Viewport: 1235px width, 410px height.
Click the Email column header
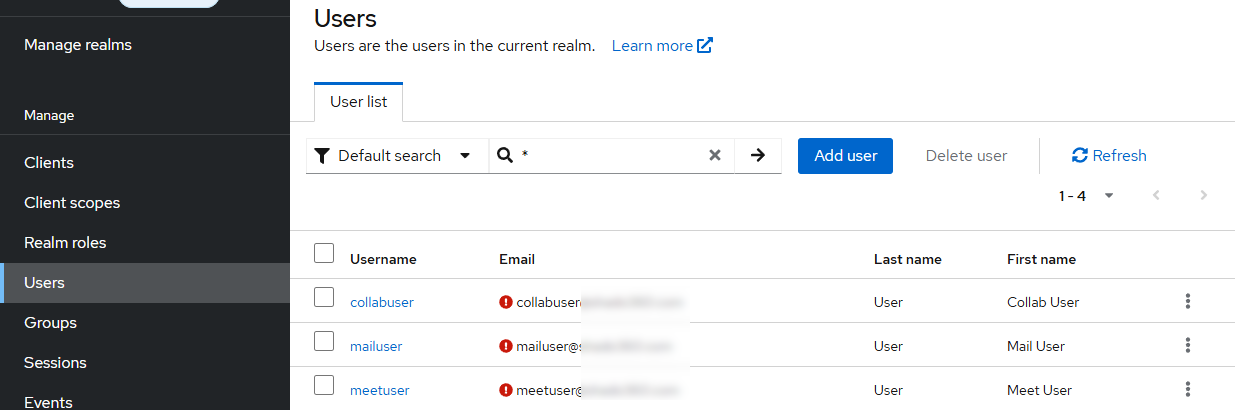click(517, 259)
